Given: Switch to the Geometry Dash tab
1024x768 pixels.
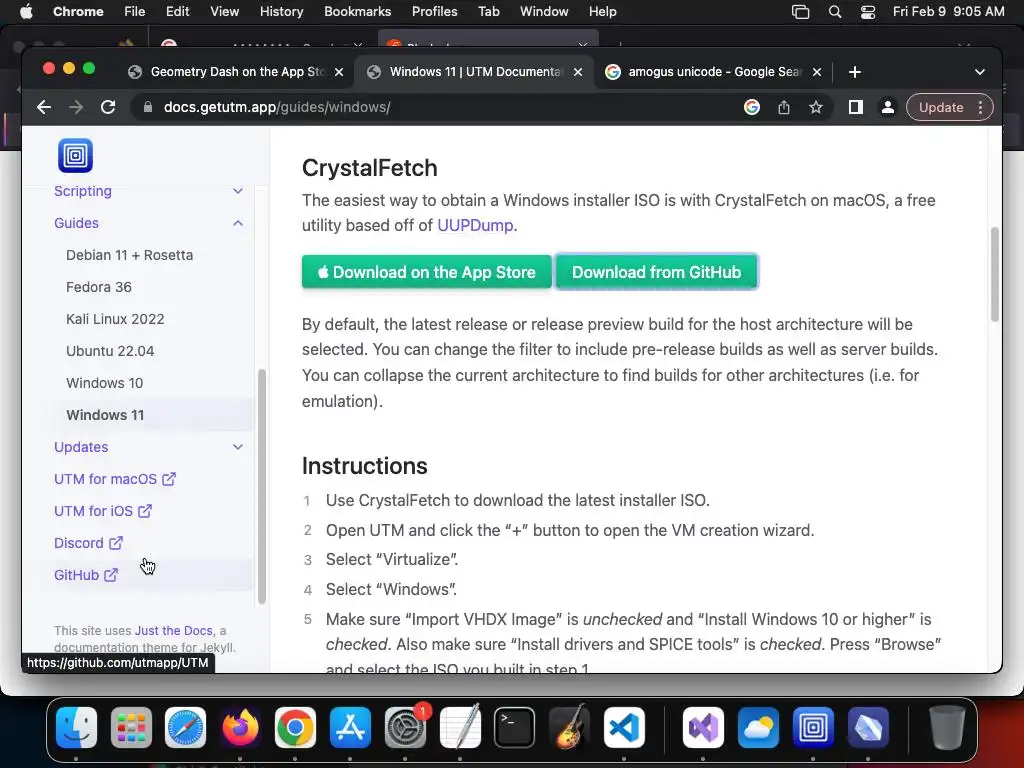Looking at the screenshot, I should coord(236,72).
